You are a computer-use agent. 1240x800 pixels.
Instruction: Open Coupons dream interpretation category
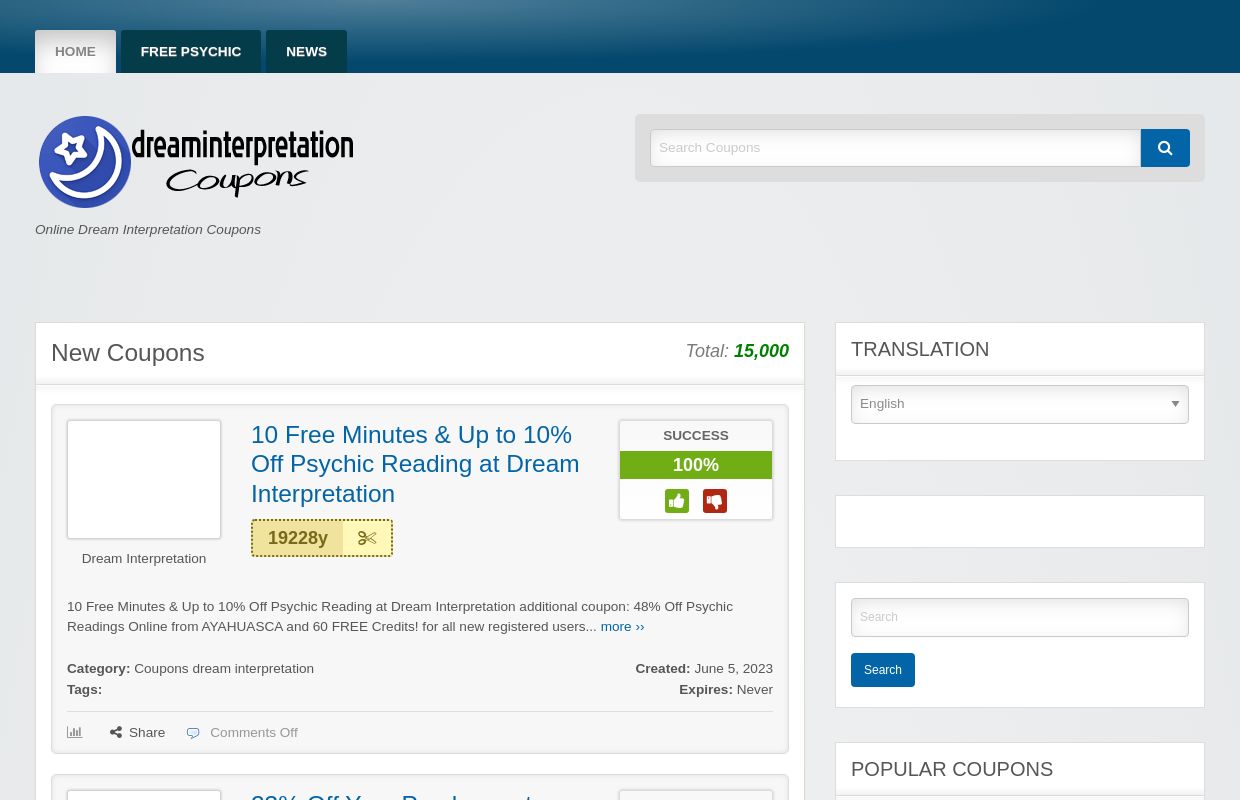click(x=224, y=669)
